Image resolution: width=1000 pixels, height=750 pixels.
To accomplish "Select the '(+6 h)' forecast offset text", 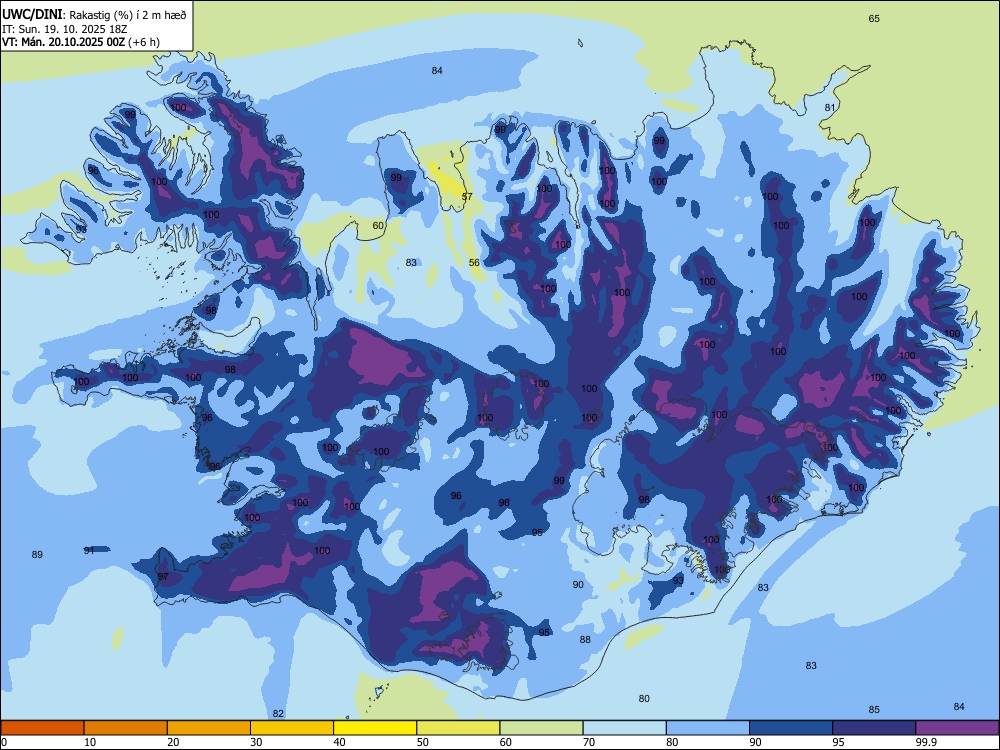I will tap(143, 42).
